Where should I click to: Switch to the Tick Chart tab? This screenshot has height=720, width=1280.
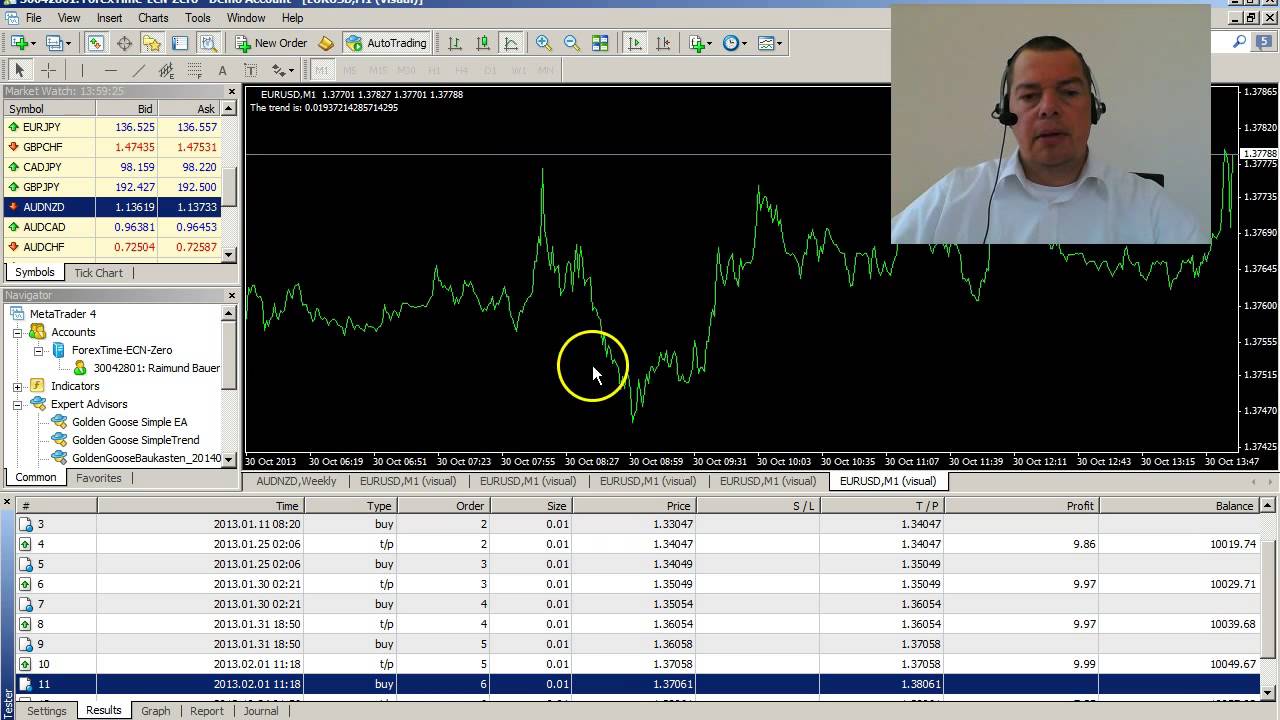point(98,272)
